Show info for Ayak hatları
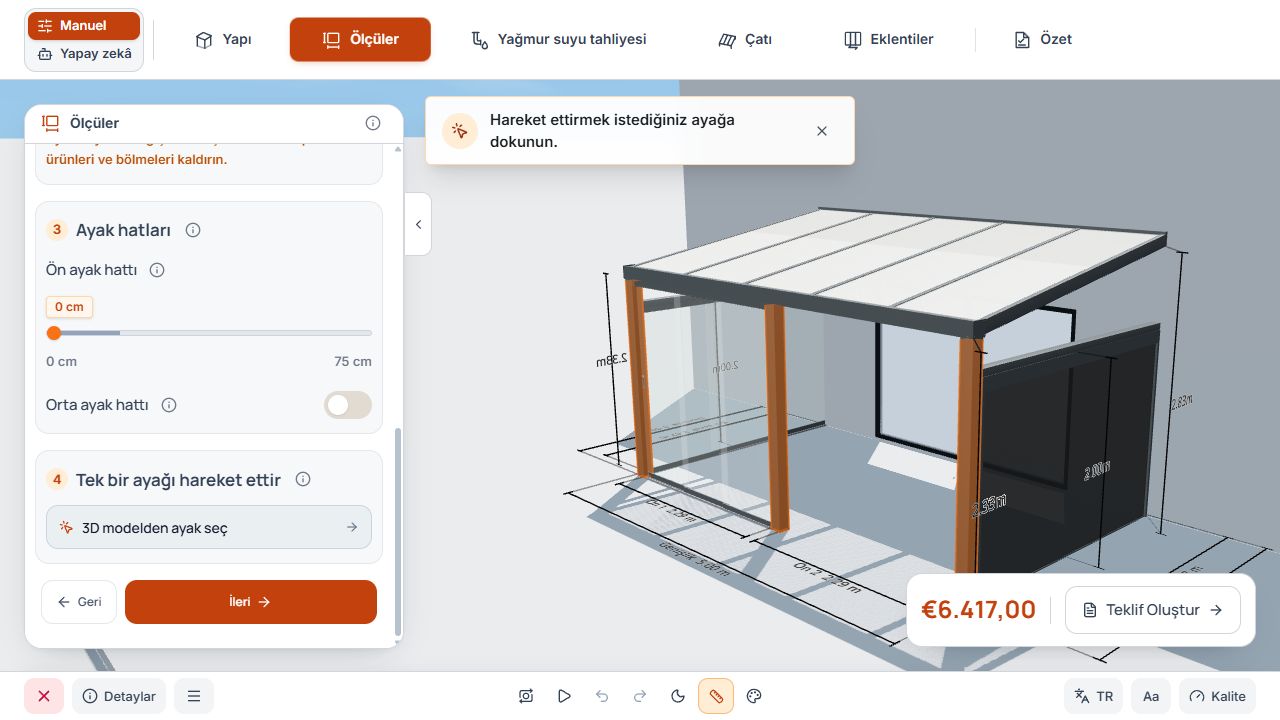The height and width of the screenshot is (720, 1280). (x=193, y=230)
